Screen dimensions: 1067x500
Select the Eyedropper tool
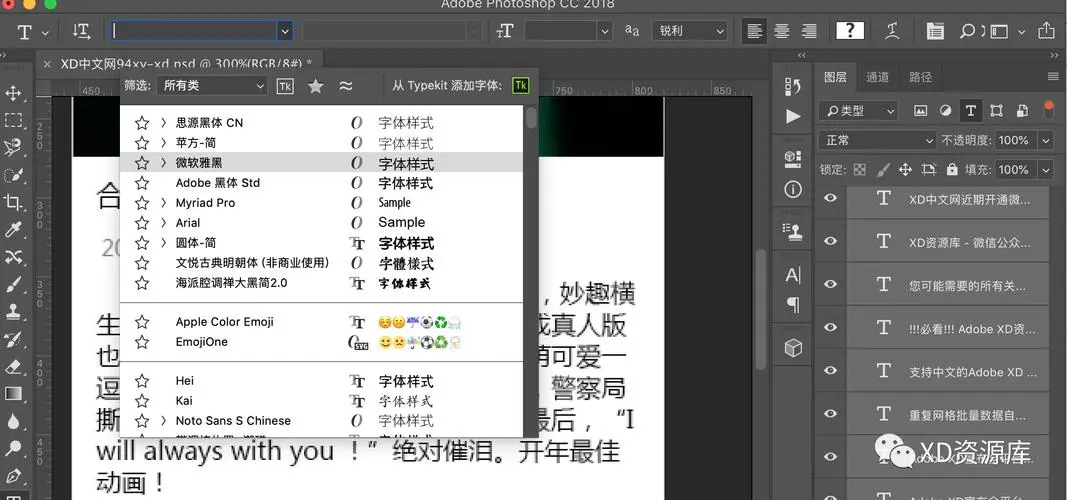click(x=13, y=229)
